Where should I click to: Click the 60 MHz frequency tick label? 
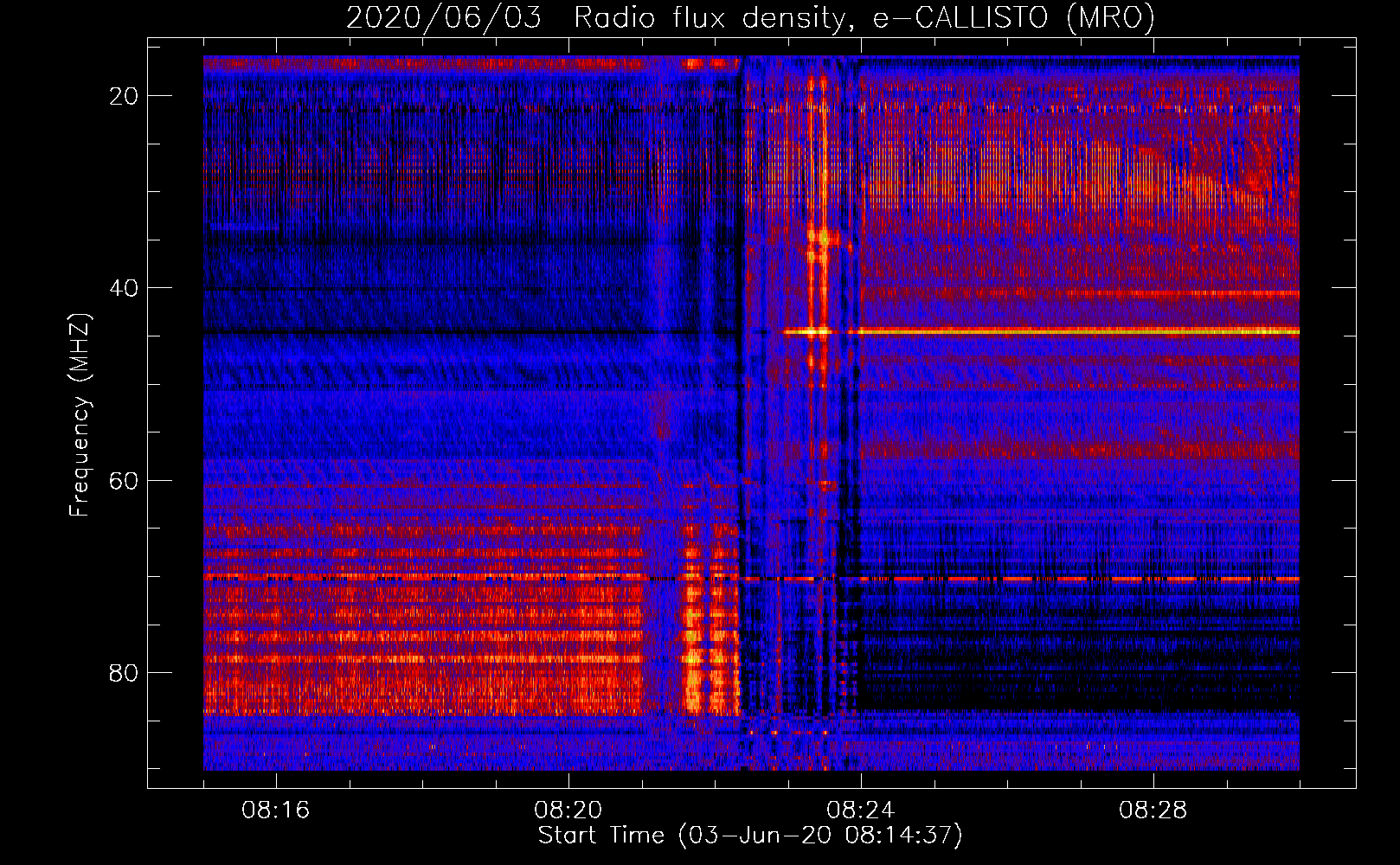click(x=124, y=480)
